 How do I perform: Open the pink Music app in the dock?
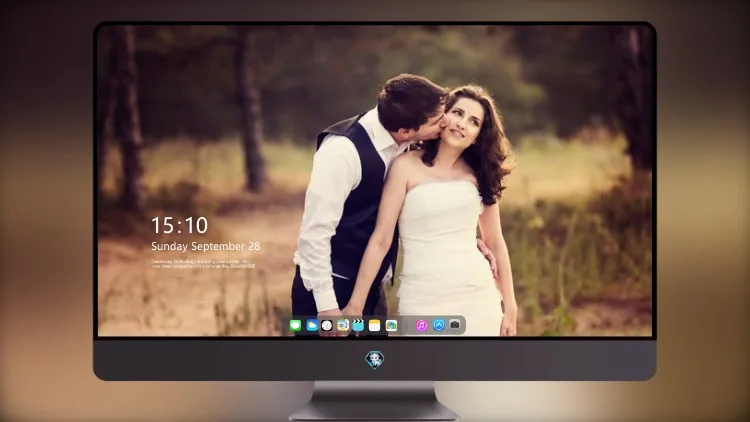coord(421,325)
